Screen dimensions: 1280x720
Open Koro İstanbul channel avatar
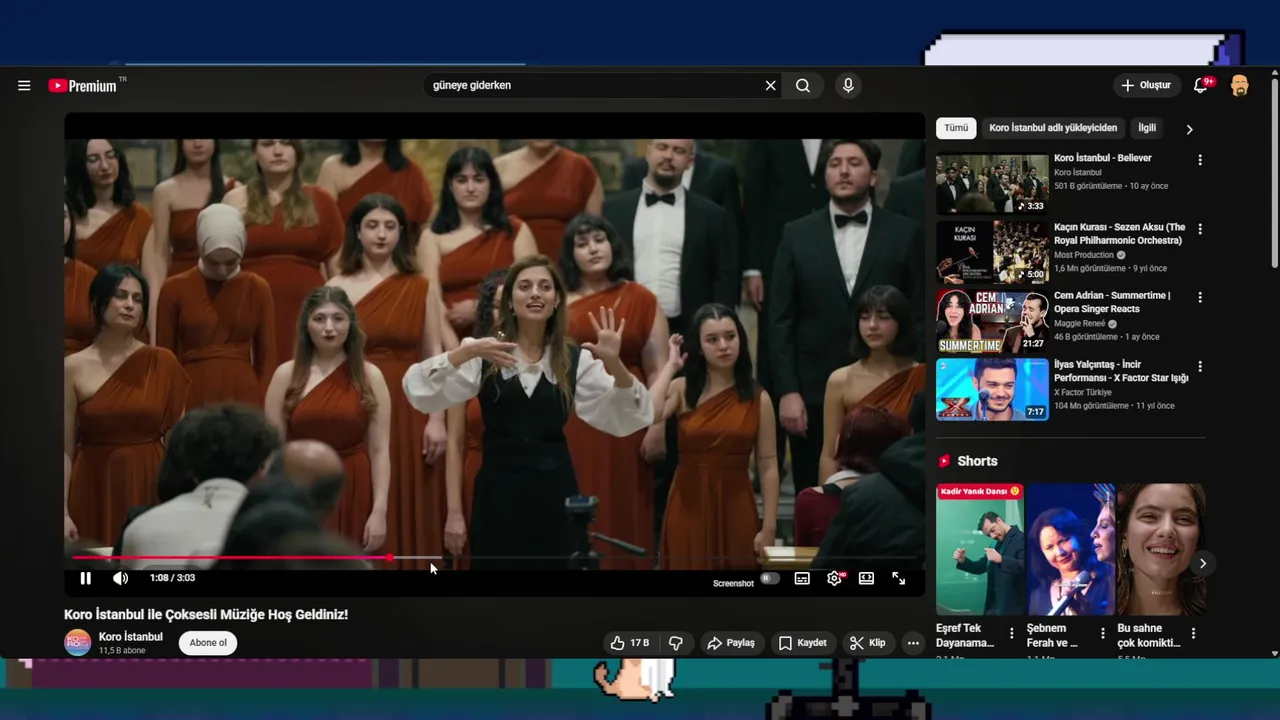77,643
